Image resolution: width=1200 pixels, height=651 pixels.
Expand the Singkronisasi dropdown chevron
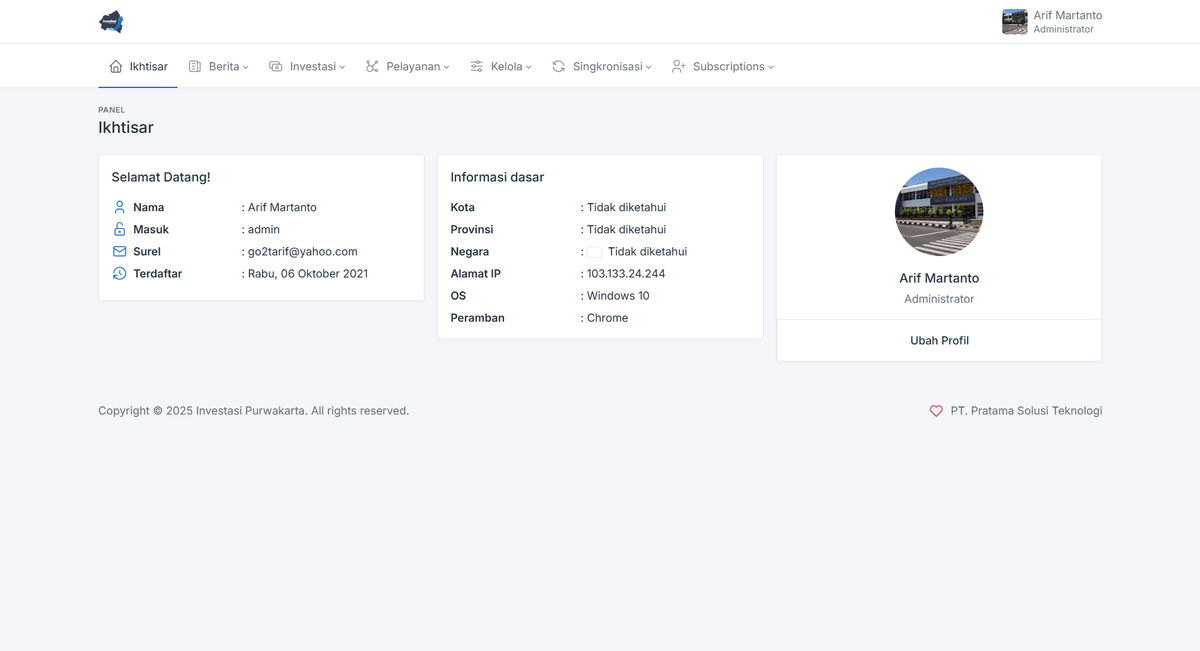(649, 67)
